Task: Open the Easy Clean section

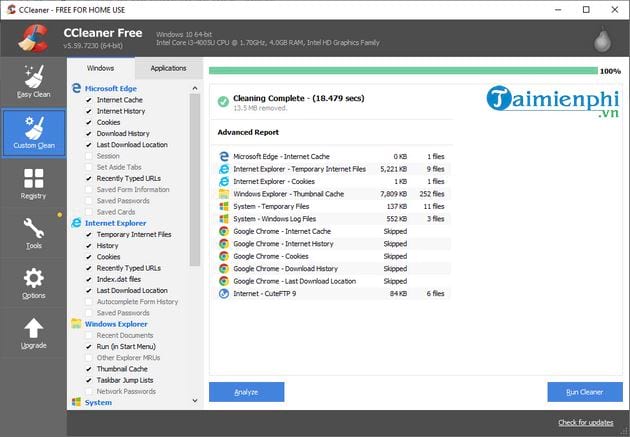Action: coord(33,82)
